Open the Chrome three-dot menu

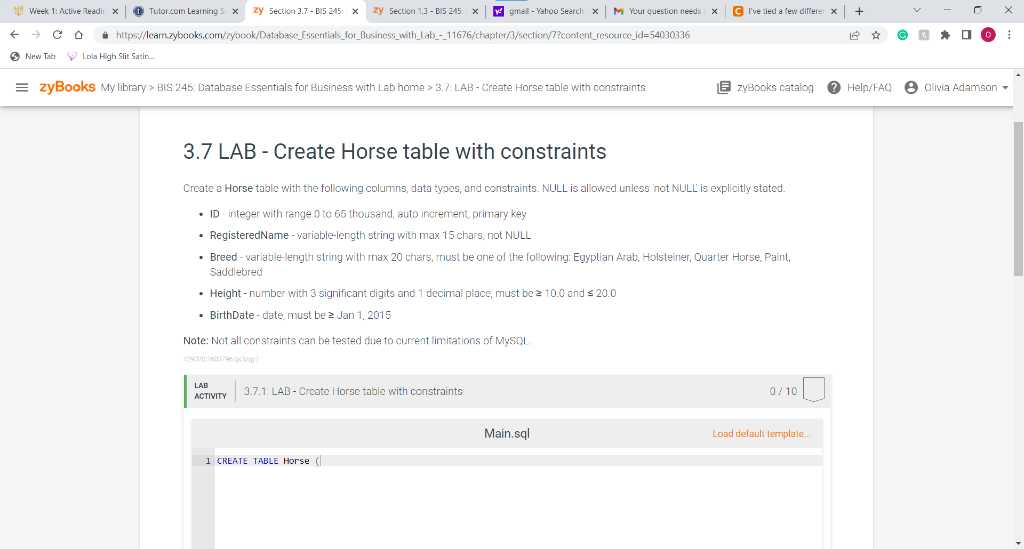coord(1009,35)
